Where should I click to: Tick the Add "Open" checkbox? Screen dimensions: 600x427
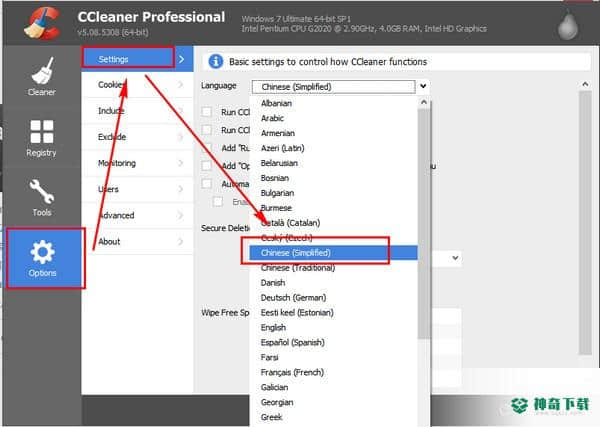tap(207, 166)
